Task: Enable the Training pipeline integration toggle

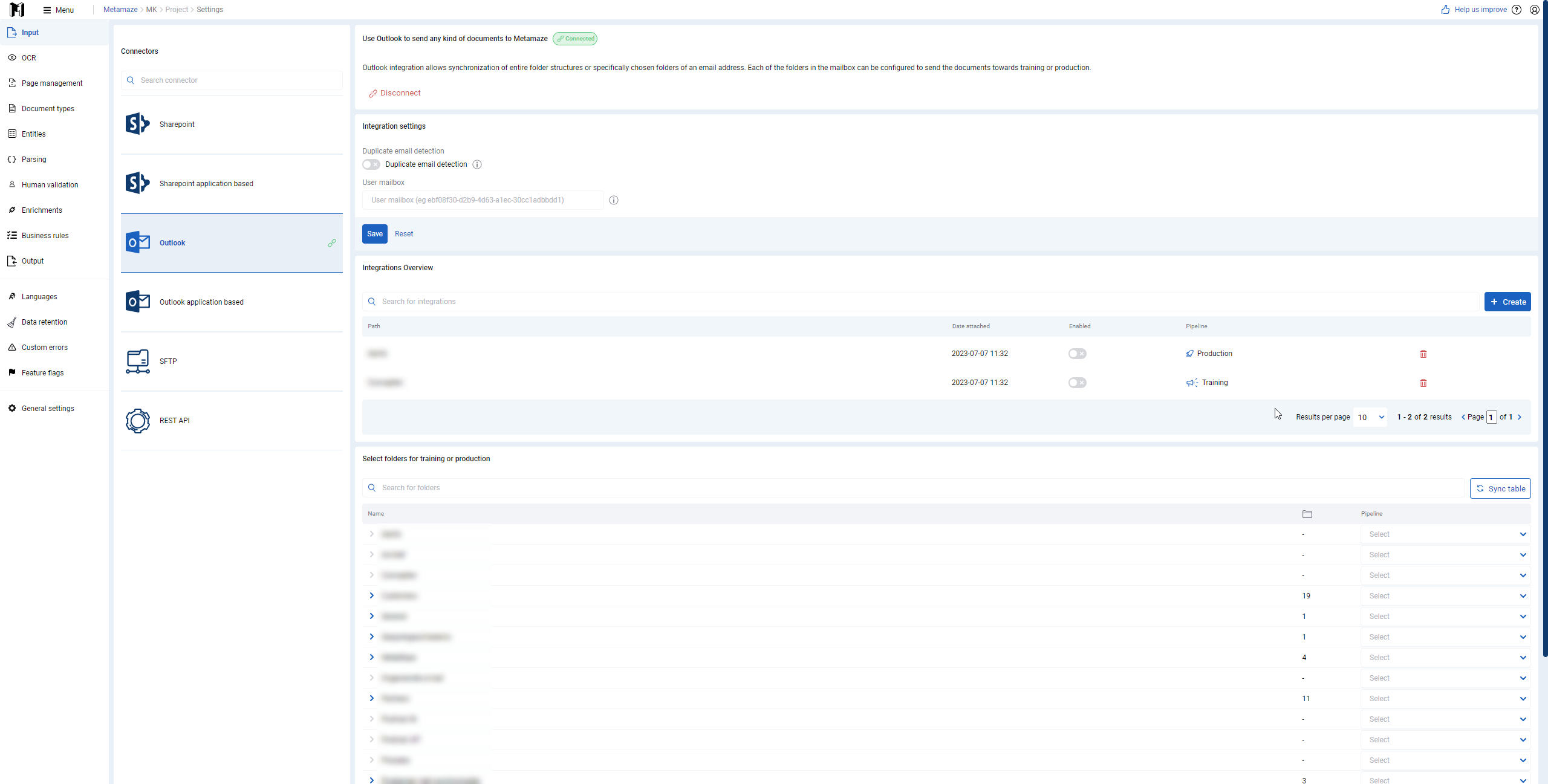Action: coord(1077,383)
